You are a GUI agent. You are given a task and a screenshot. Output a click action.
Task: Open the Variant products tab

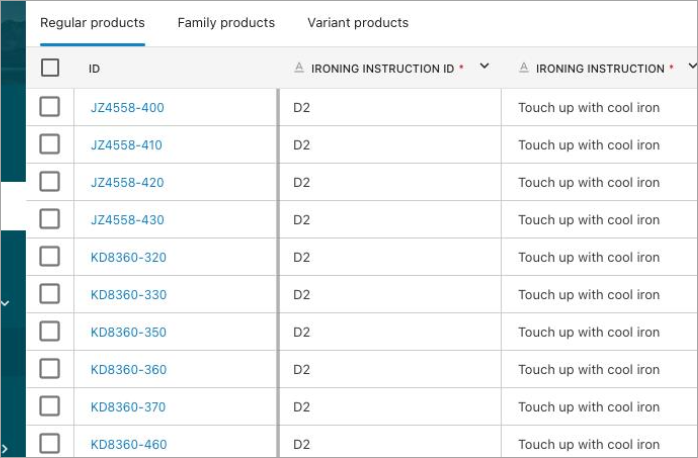pos(358,22)
